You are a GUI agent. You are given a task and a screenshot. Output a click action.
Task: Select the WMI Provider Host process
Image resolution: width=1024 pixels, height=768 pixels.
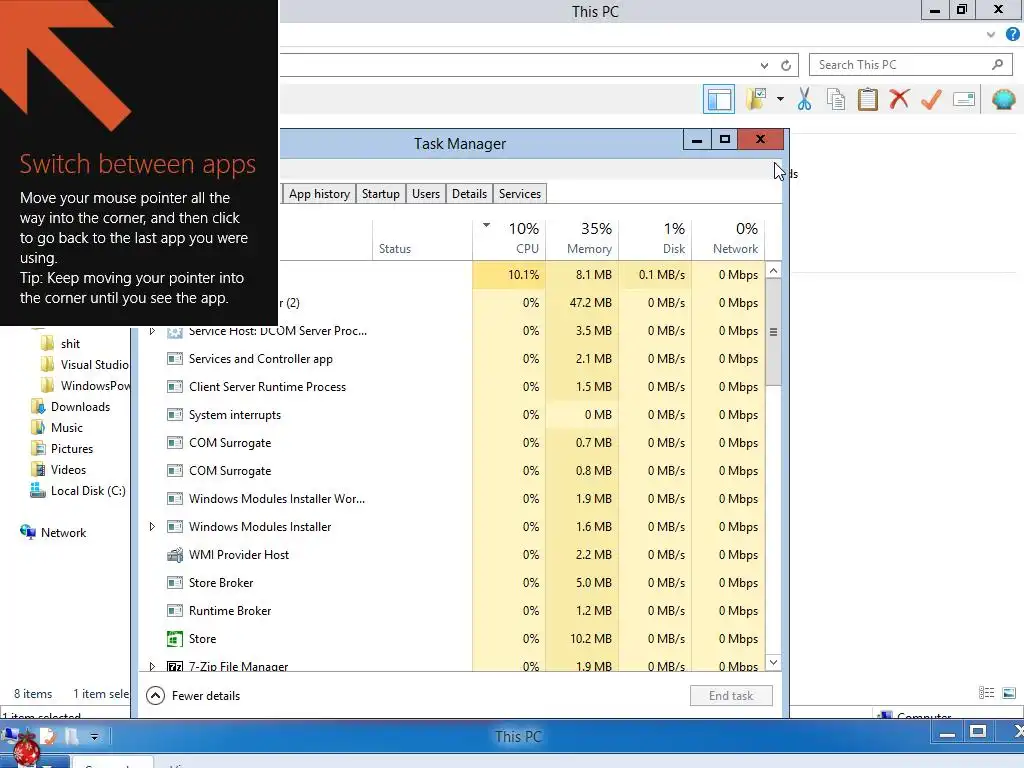click(x=452, y=554)
